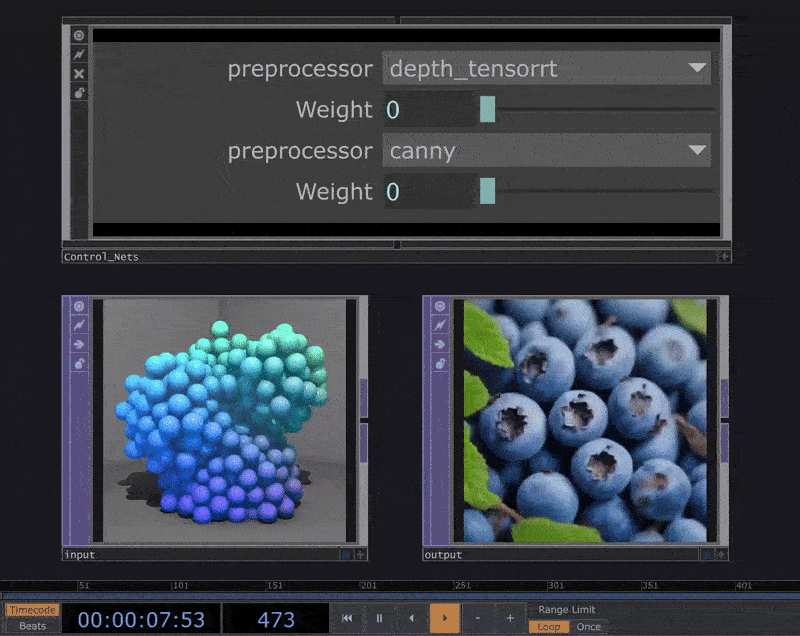Lock the input node
800x636 pixels.
(x=79, y=363)
